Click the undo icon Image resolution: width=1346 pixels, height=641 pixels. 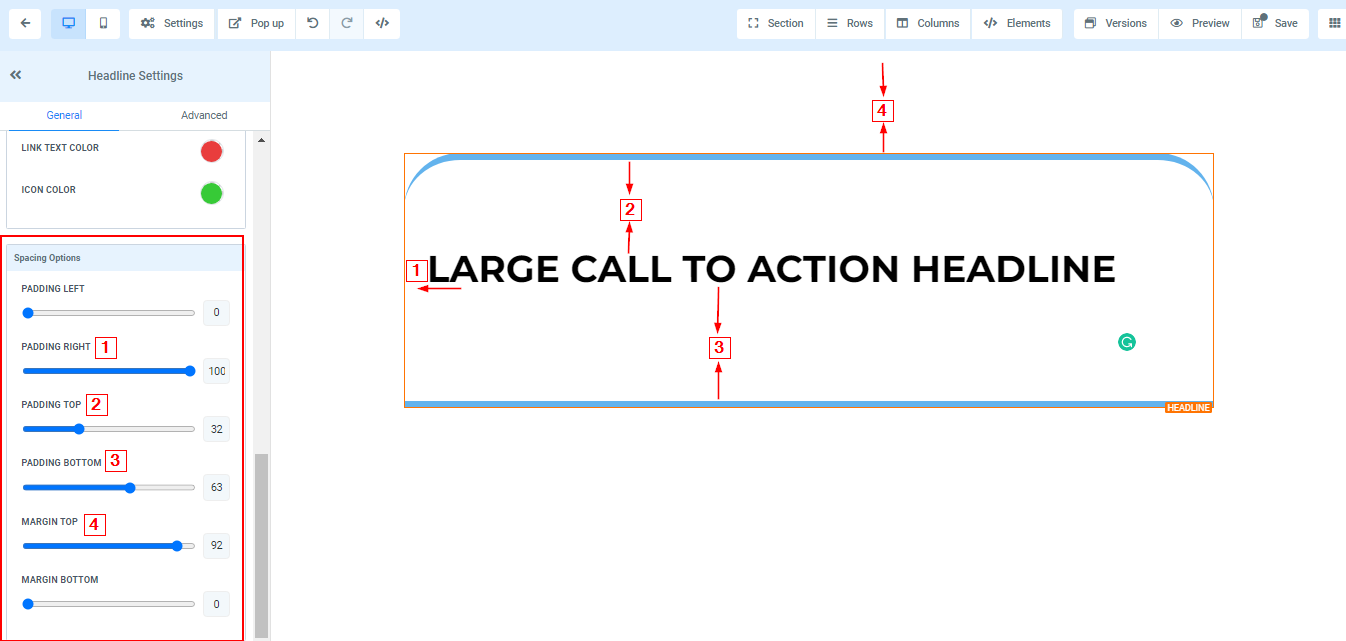(313, 23)
